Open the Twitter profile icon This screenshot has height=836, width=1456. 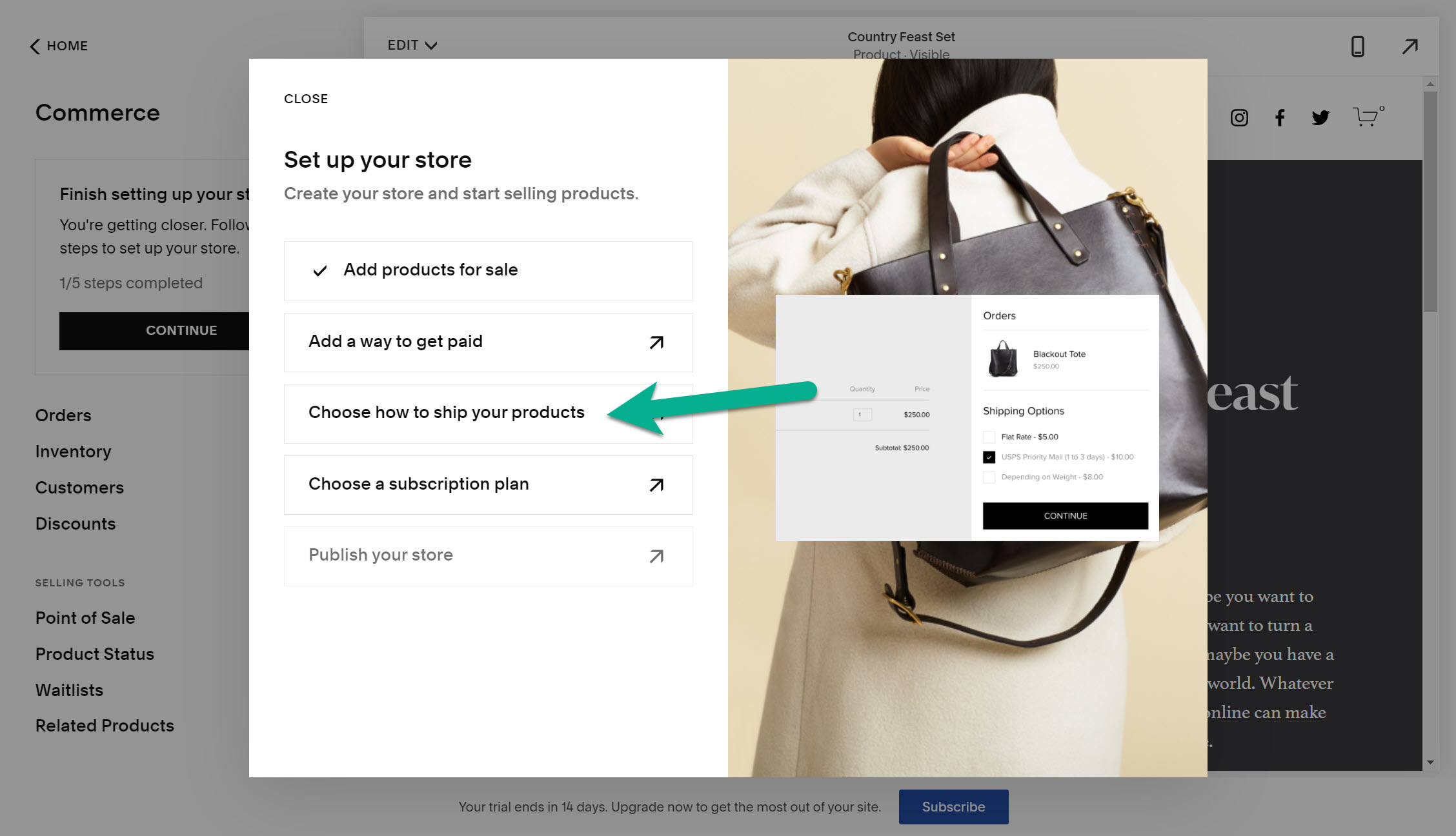pyautogui.click(x=1320, y=117)
